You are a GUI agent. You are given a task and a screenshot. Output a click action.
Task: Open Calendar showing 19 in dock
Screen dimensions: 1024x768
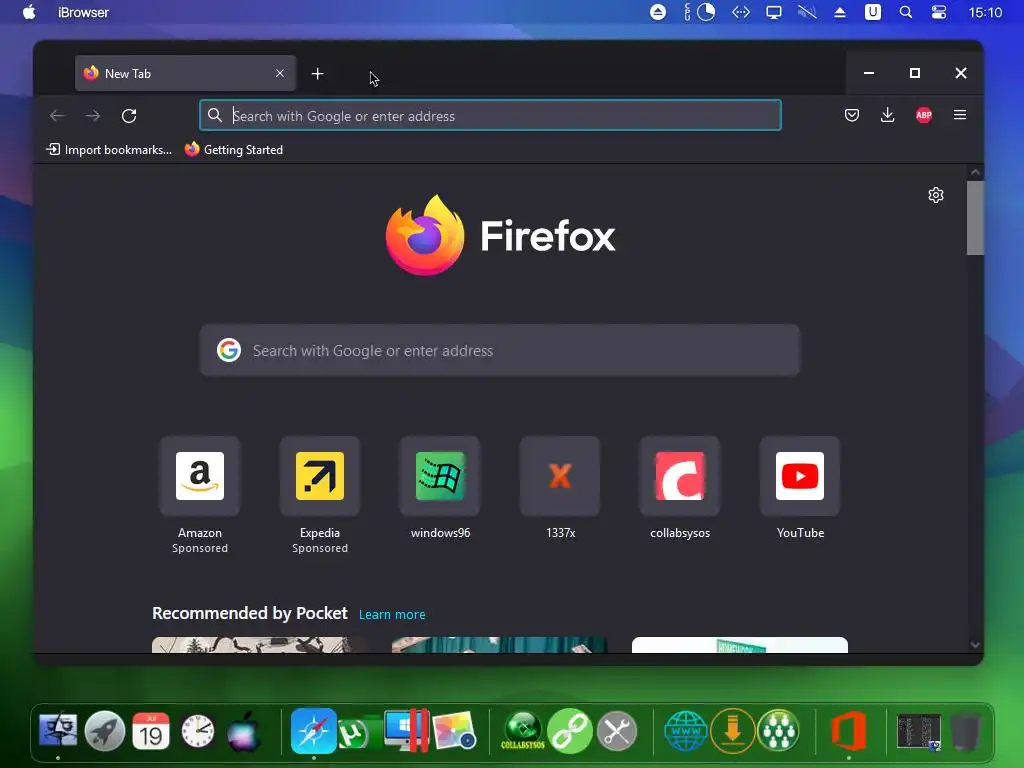pyautogui.click(x=151, y=731)
